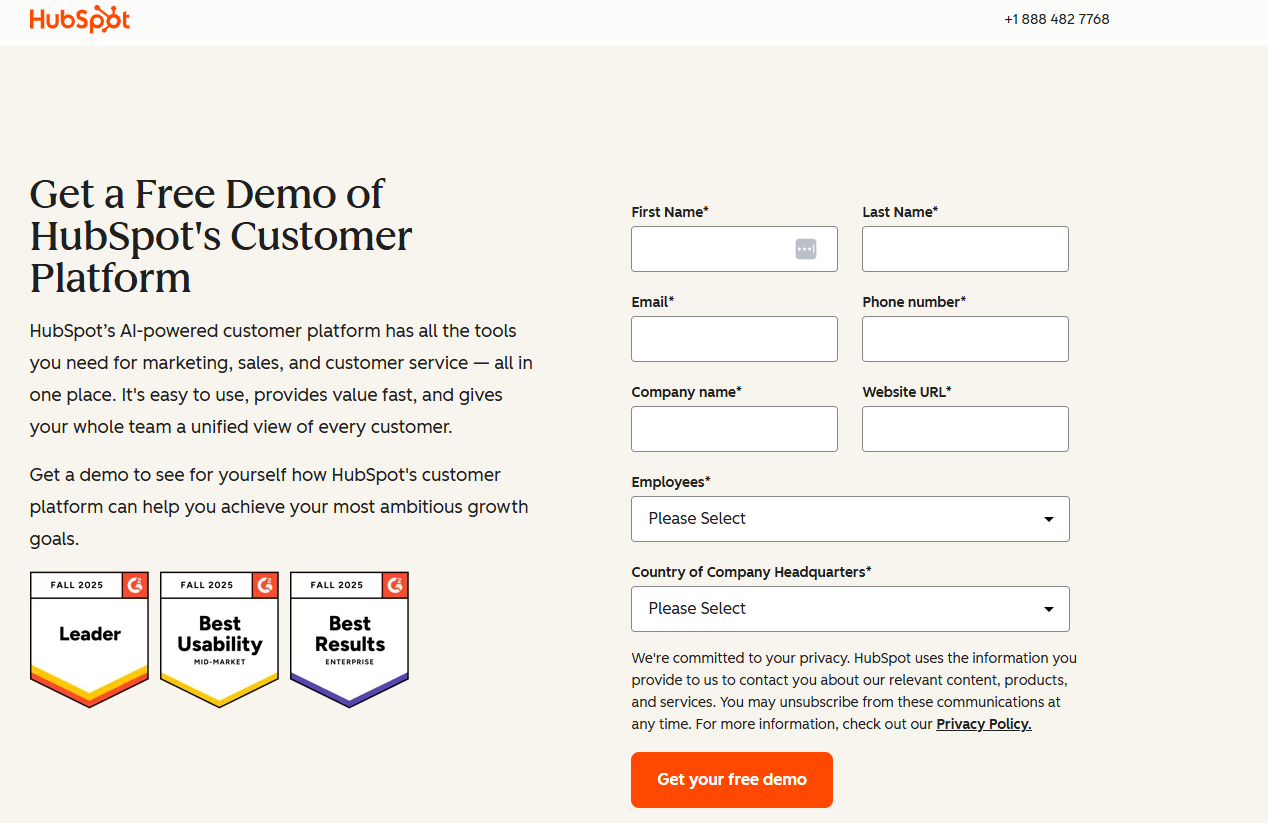Click the Country dropdown arrow
Viewport: 1268px width, 823px height.
(x=1048, y=609)
